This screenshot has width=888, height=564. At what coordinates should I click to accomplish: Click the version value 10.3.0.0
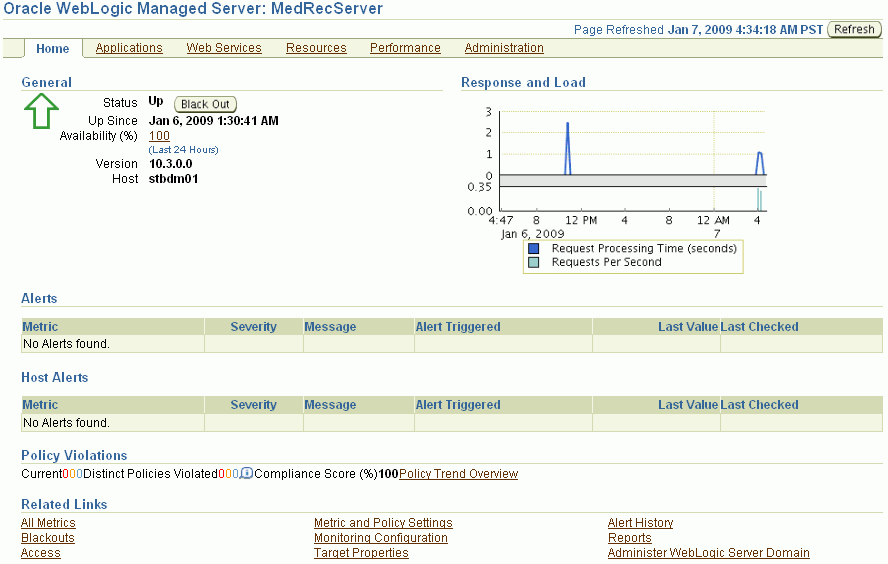[170, 164]
